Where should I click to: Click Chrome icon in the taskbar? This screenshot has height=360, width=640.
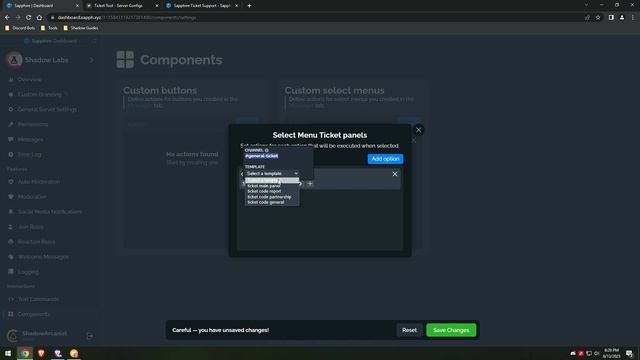[x=25, y=353]
